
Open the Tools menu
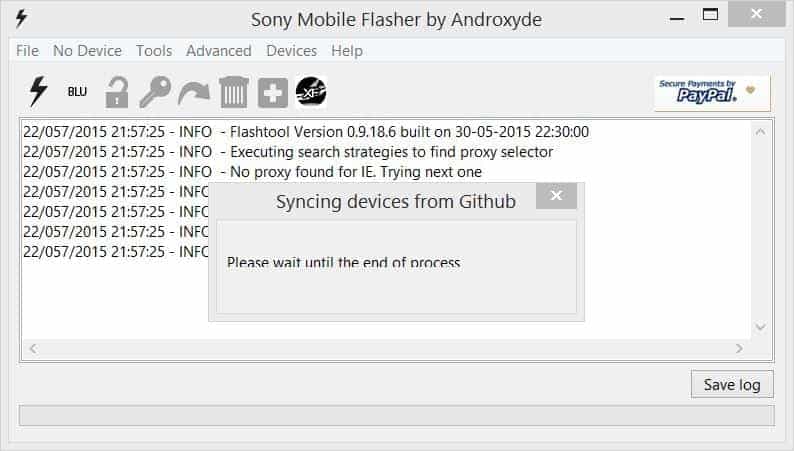(154, 51)
